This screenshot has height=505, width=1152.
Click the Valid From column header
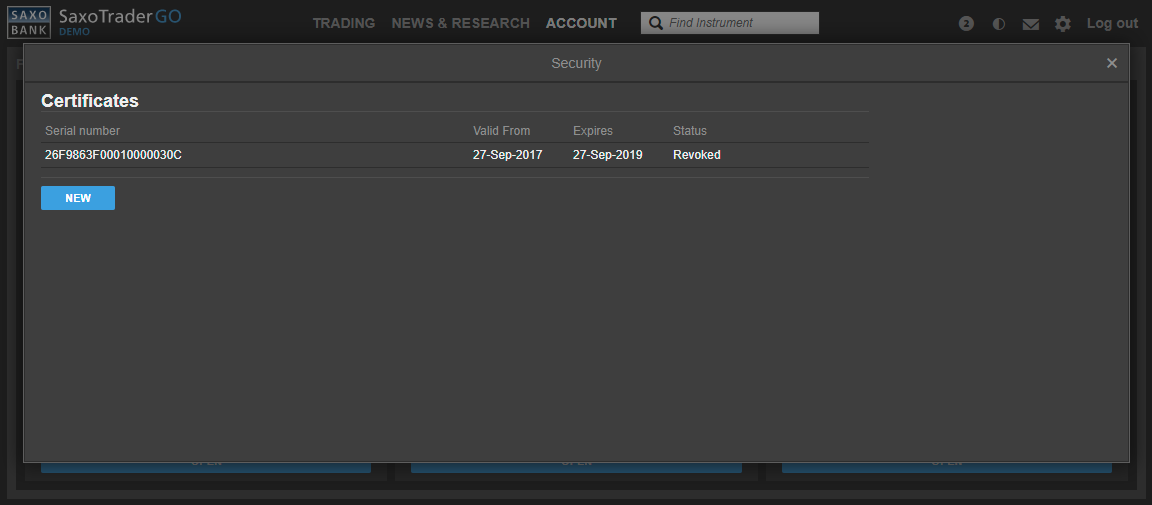click(501, 131)
